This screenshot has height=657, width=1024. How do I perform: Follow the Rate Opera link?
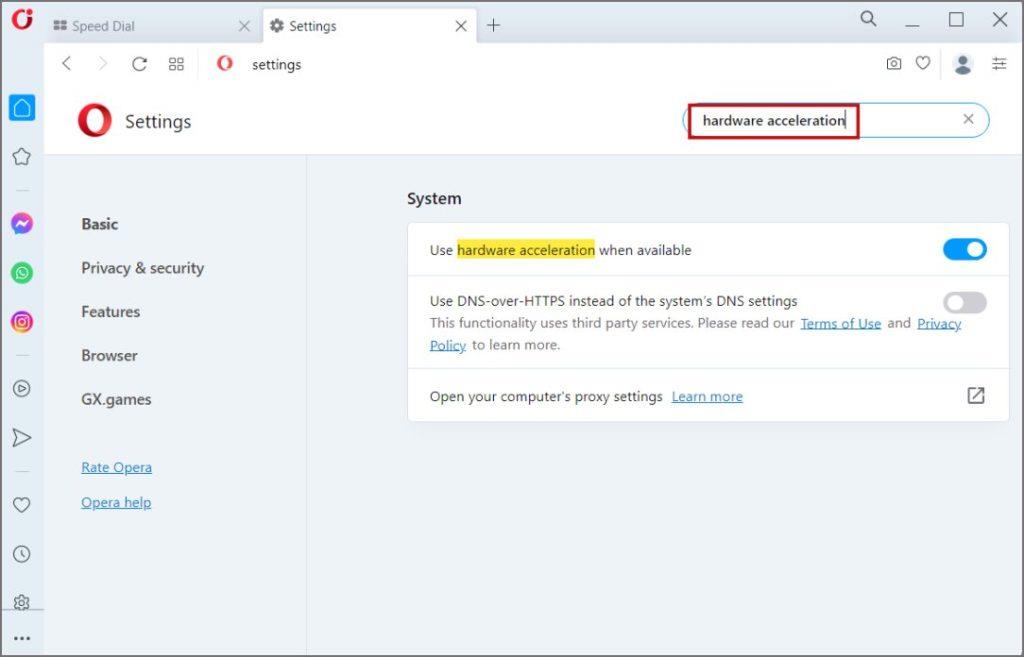[x=116, y=467]
